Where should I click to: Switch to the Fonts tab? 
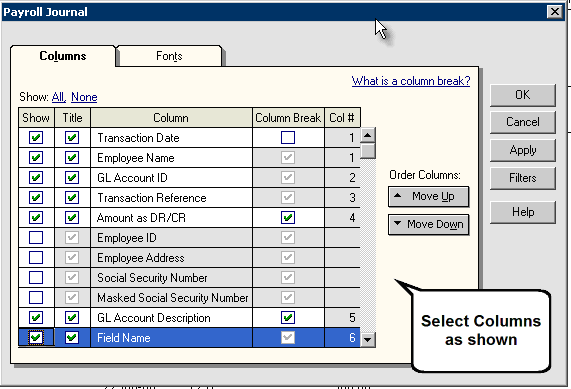(x=169, y=56)
